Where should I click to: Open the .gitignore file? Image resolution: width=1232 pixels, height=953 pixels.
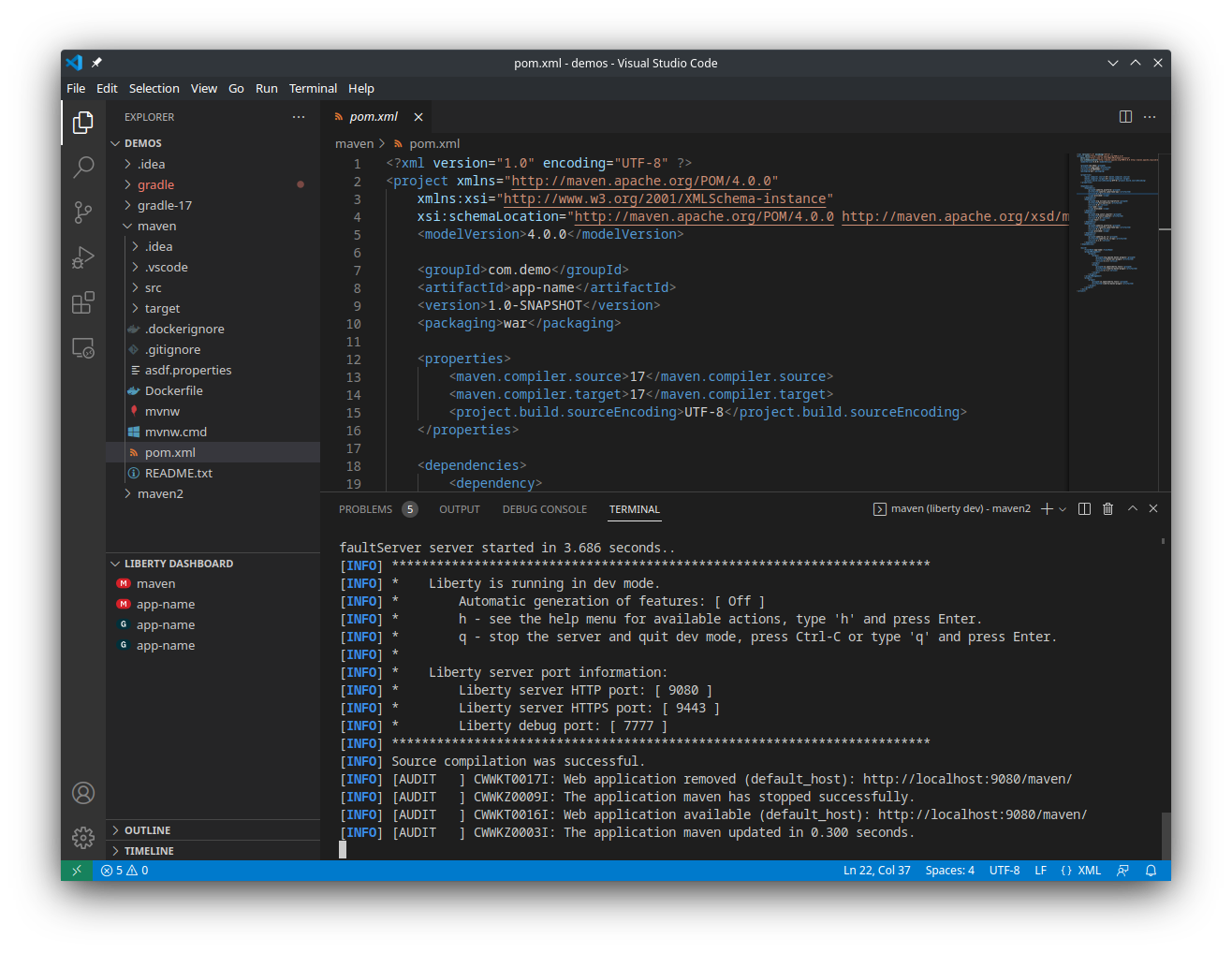click(213, 349)
